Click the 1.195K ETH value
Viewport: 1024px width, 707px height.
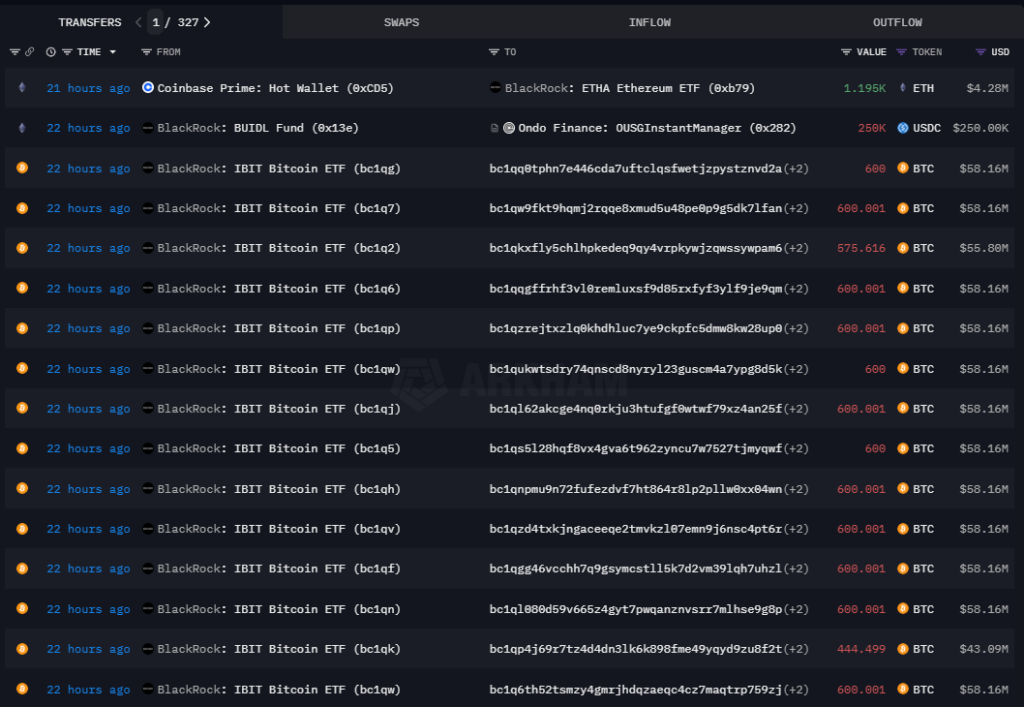tap(865, 88)
